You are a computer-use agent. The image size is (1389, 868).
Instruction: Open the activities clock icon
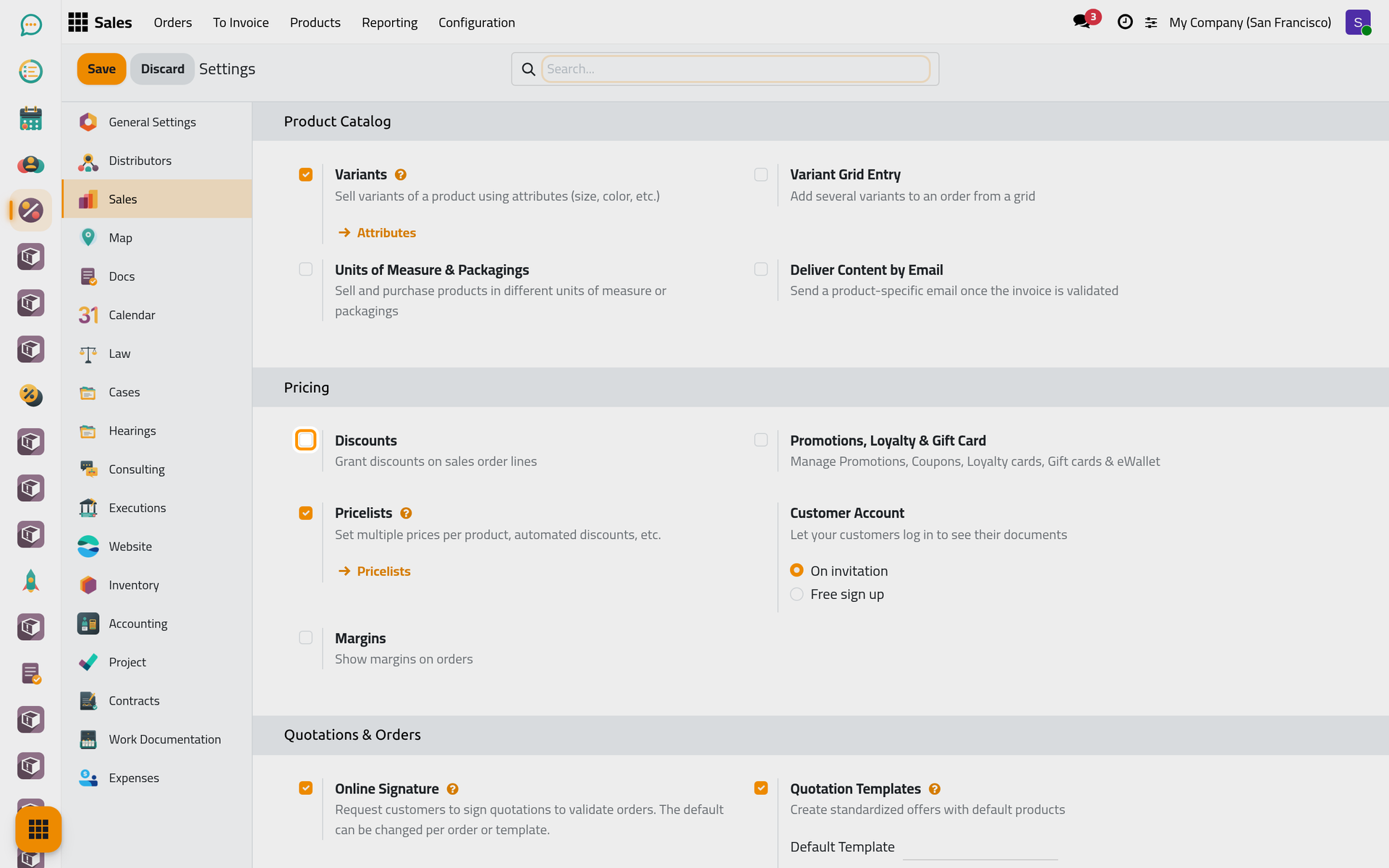pos(1125,22)
